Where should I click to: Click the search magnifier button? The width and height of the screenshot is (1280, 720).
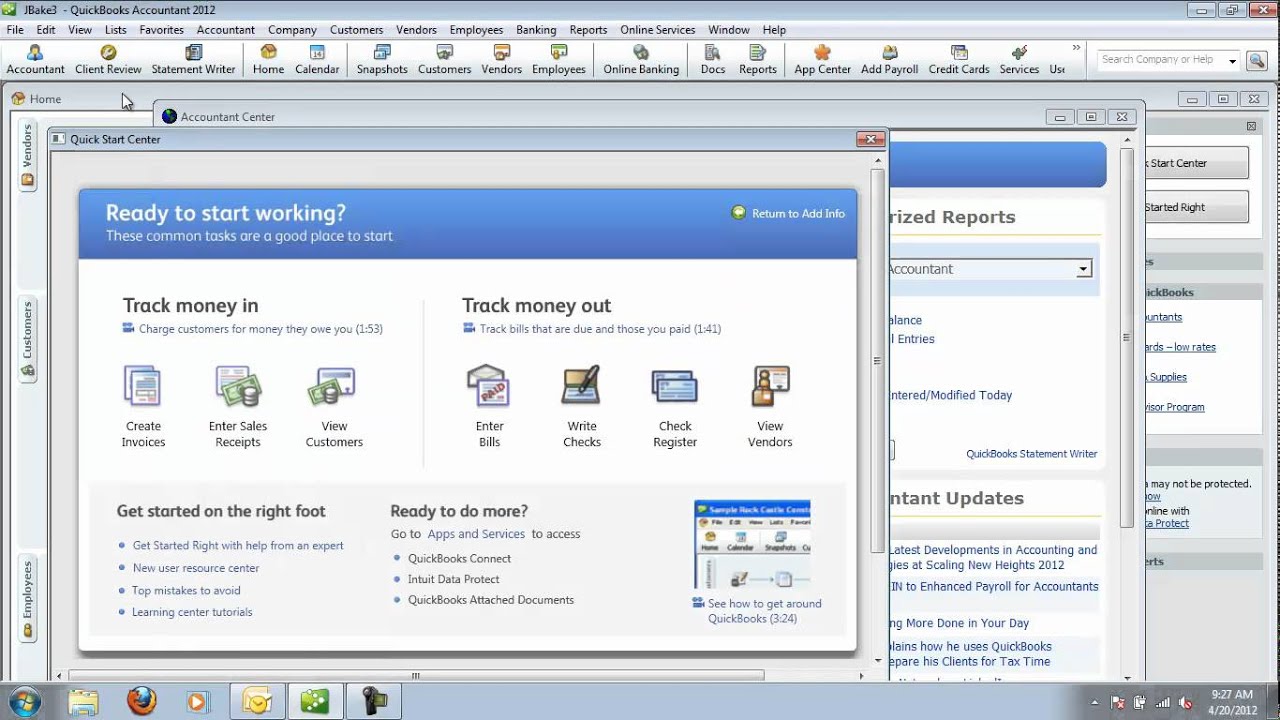1257,60
